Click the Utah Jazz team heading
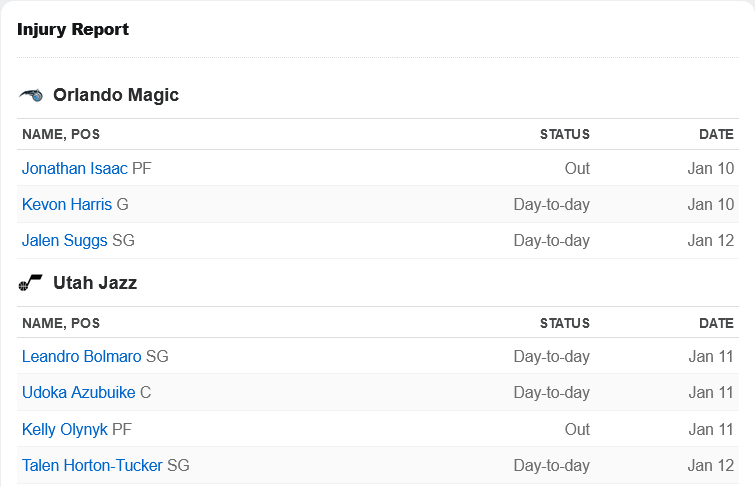This screenshot has height=488, width=756. tap(95, 283)
